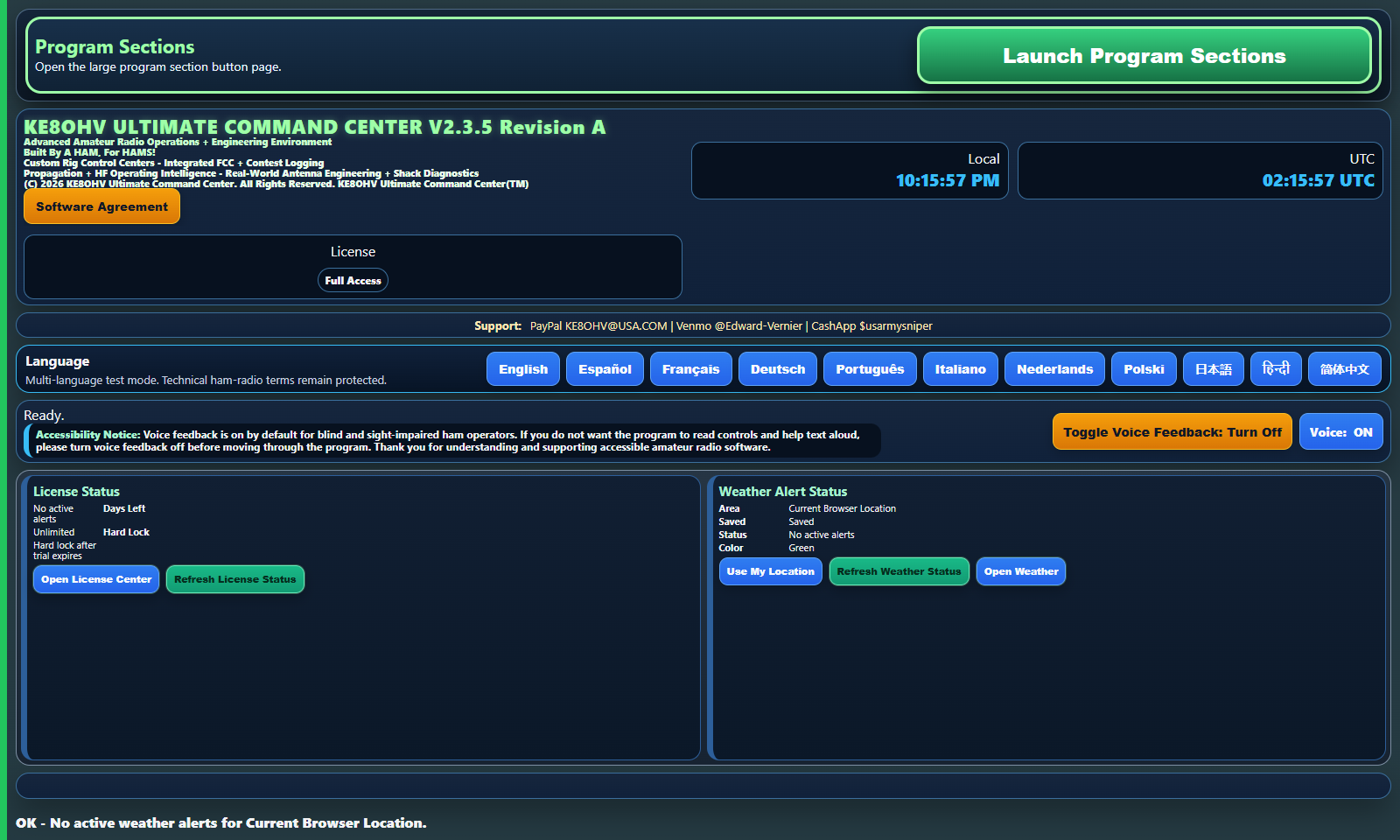Select the Français language button
This screenshot has height=840, width=1400.
(x=690, y=369)
